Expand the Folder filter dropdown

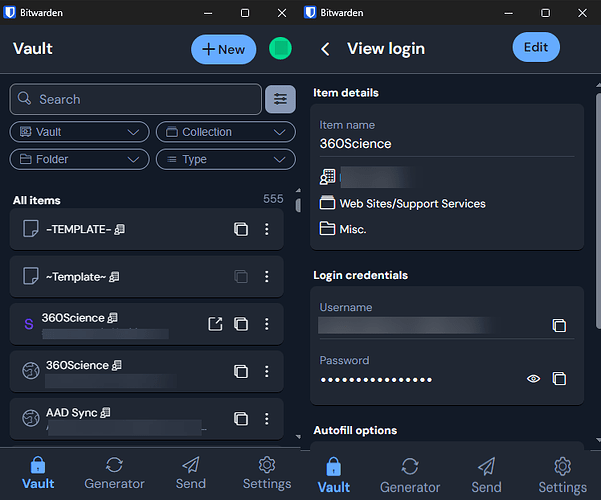click(80, 159)
